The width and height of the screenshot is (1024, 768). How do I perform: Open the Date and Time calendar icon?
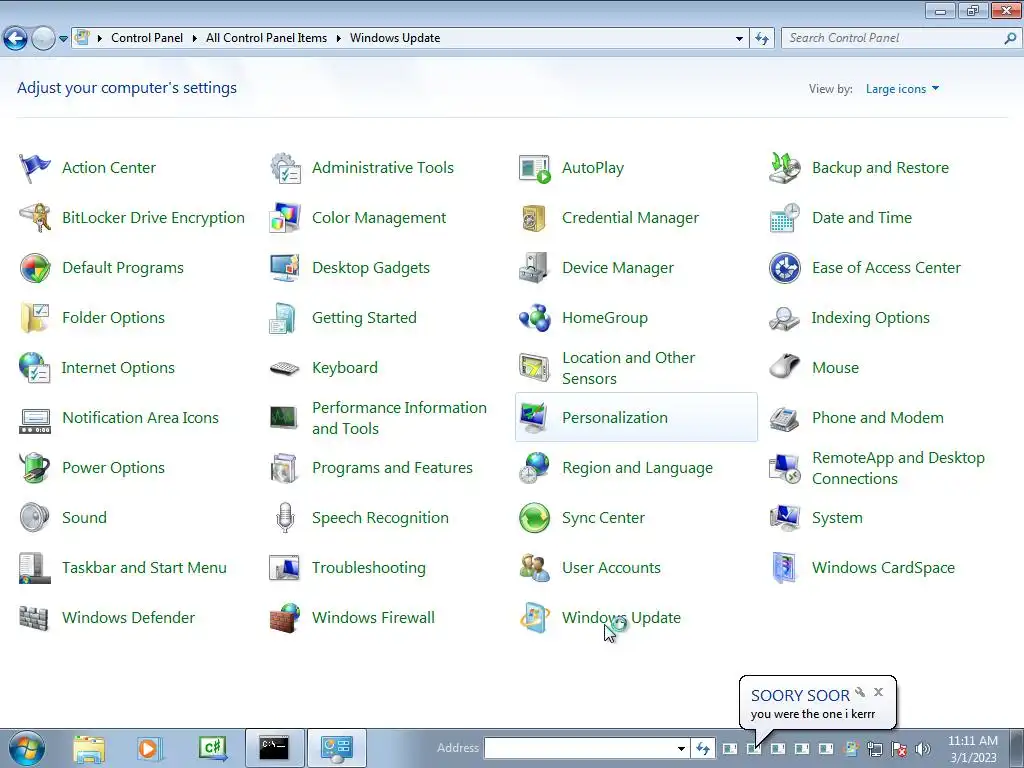pyautogui.click(x=784, y=218)
